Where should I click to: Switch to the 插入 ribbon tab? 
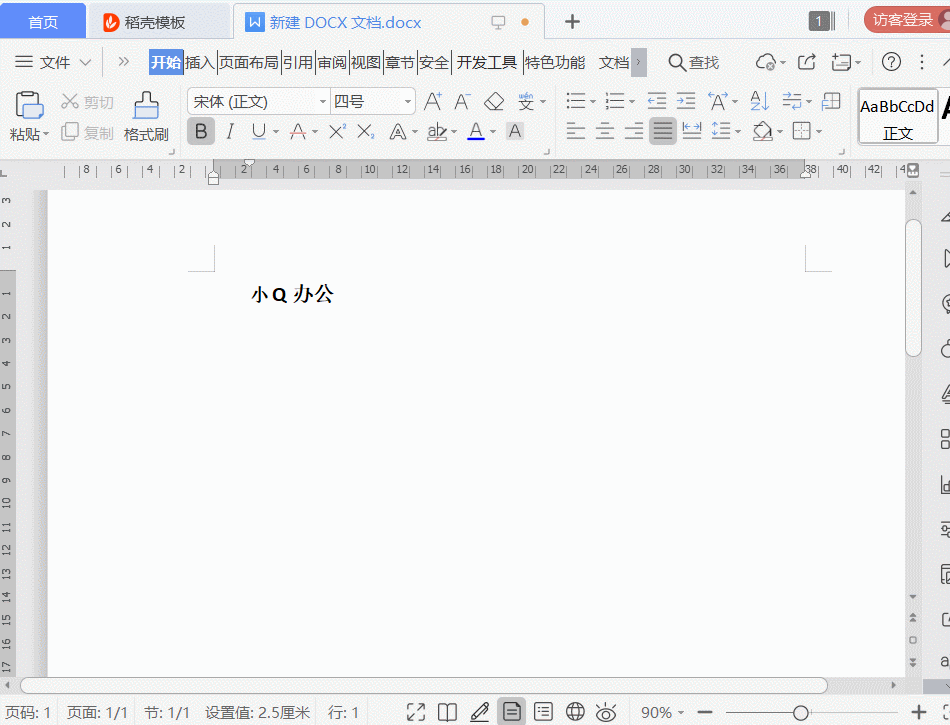click(200, 62)
